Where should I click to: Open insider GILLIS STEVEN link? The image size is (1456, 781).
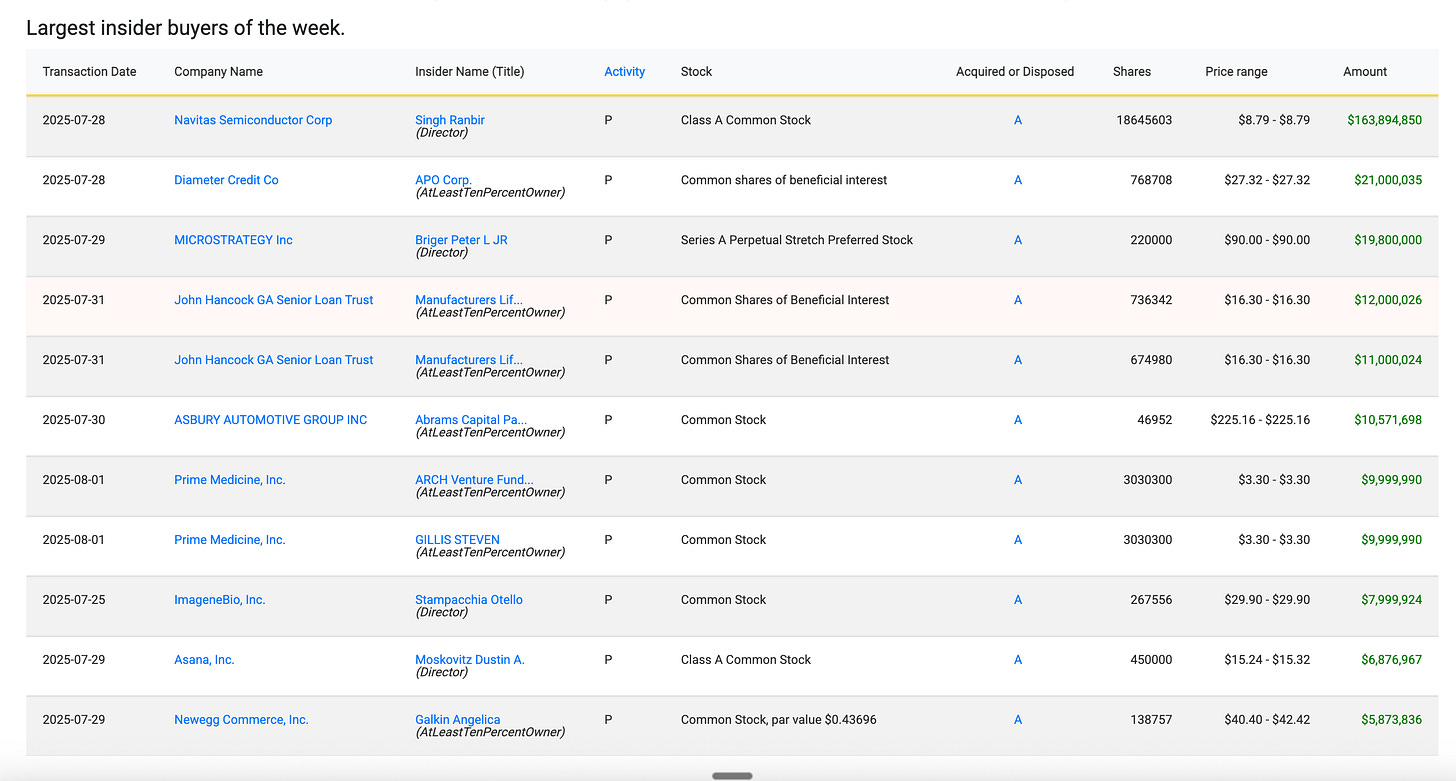click(x=457, y=540)
